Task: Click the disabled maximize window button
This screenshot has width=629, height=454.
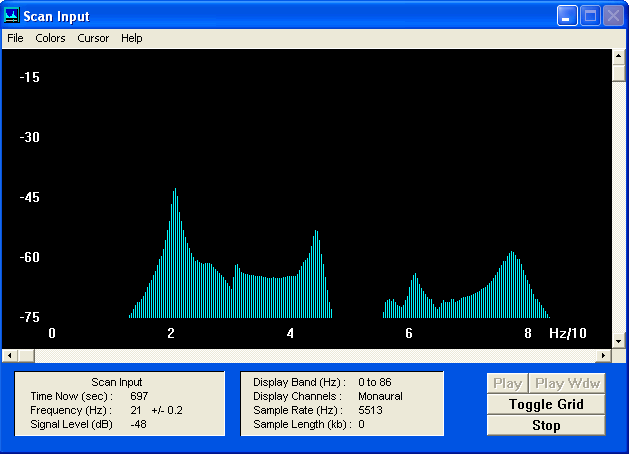Action: point(590,16)
